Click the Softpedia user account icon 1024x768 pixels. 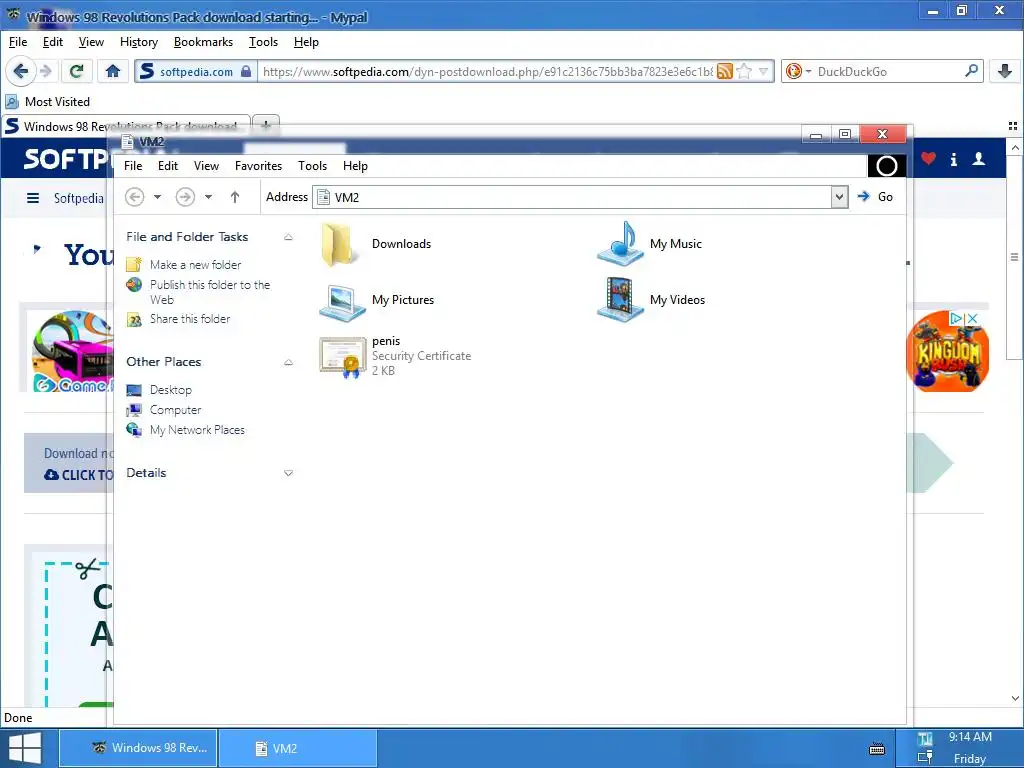(x=978, y=159)
